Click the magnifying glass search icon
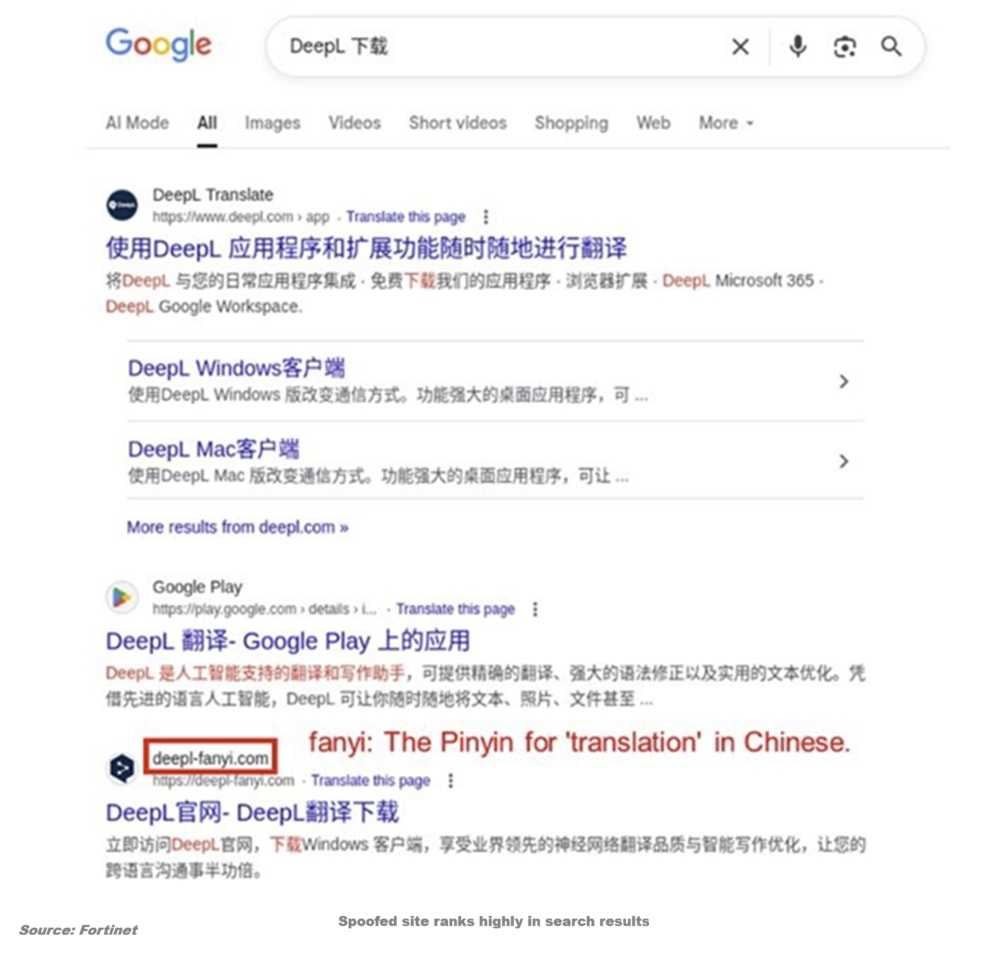 click(891, 47)
